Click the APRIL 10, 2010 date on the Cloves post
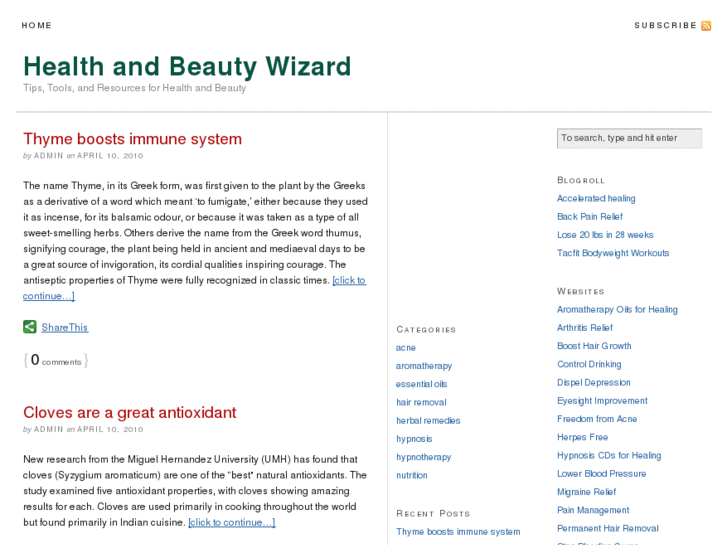This screenshot has height=545, width=727. tap(110, 430)
